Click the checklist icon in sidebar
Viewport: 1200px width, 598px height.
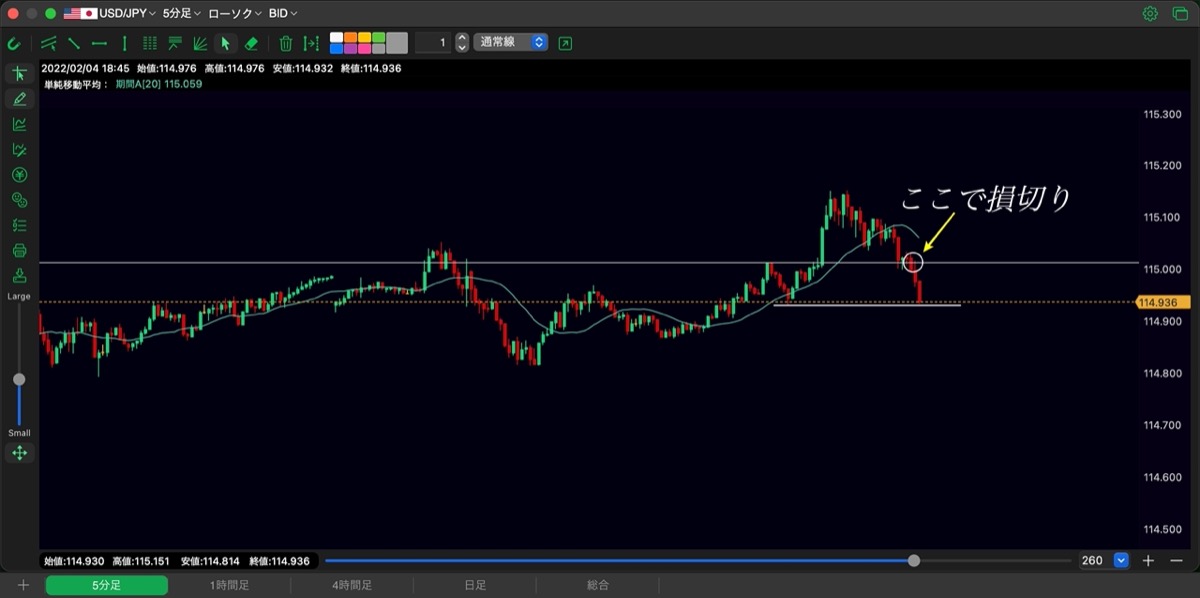click(19, 225)
